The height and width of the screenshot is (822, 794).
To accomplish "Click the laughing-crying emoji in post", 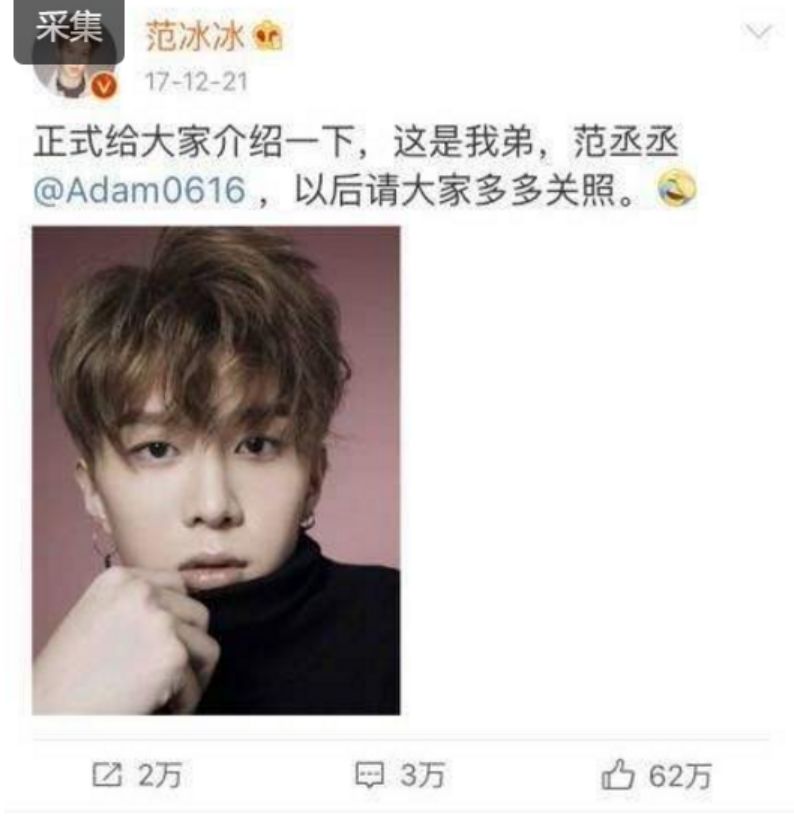I will 677,189.
